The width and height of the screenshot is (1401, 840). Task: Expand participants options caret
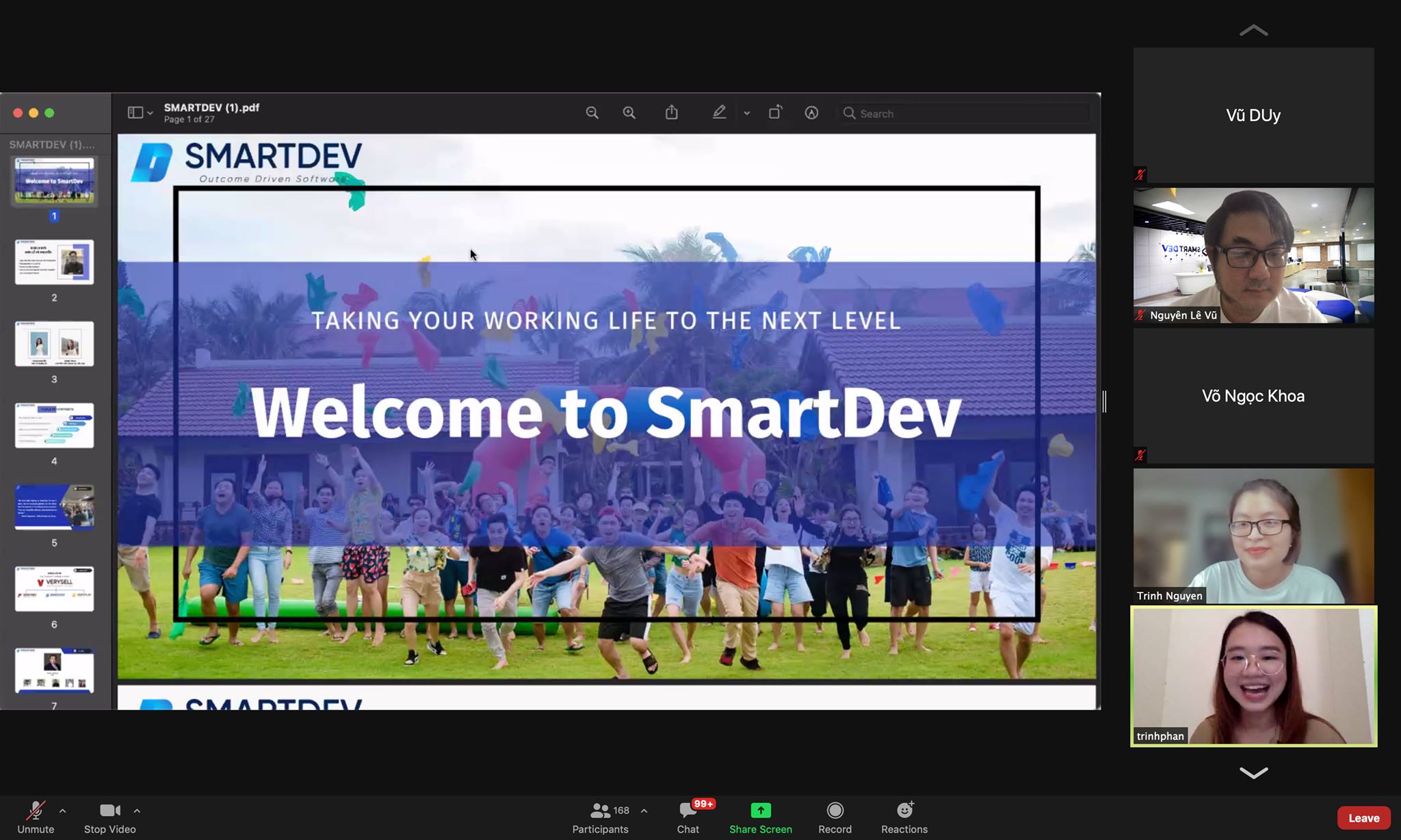pyautogui.click(x=644, y=811)
